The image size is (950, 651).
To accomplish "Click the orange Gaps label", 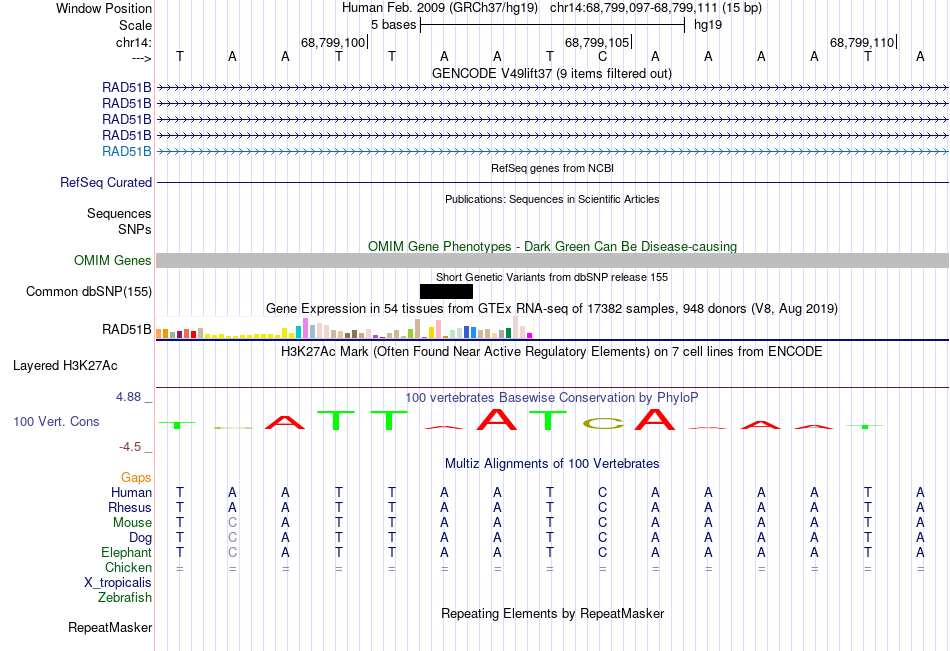I will [136, 478].
